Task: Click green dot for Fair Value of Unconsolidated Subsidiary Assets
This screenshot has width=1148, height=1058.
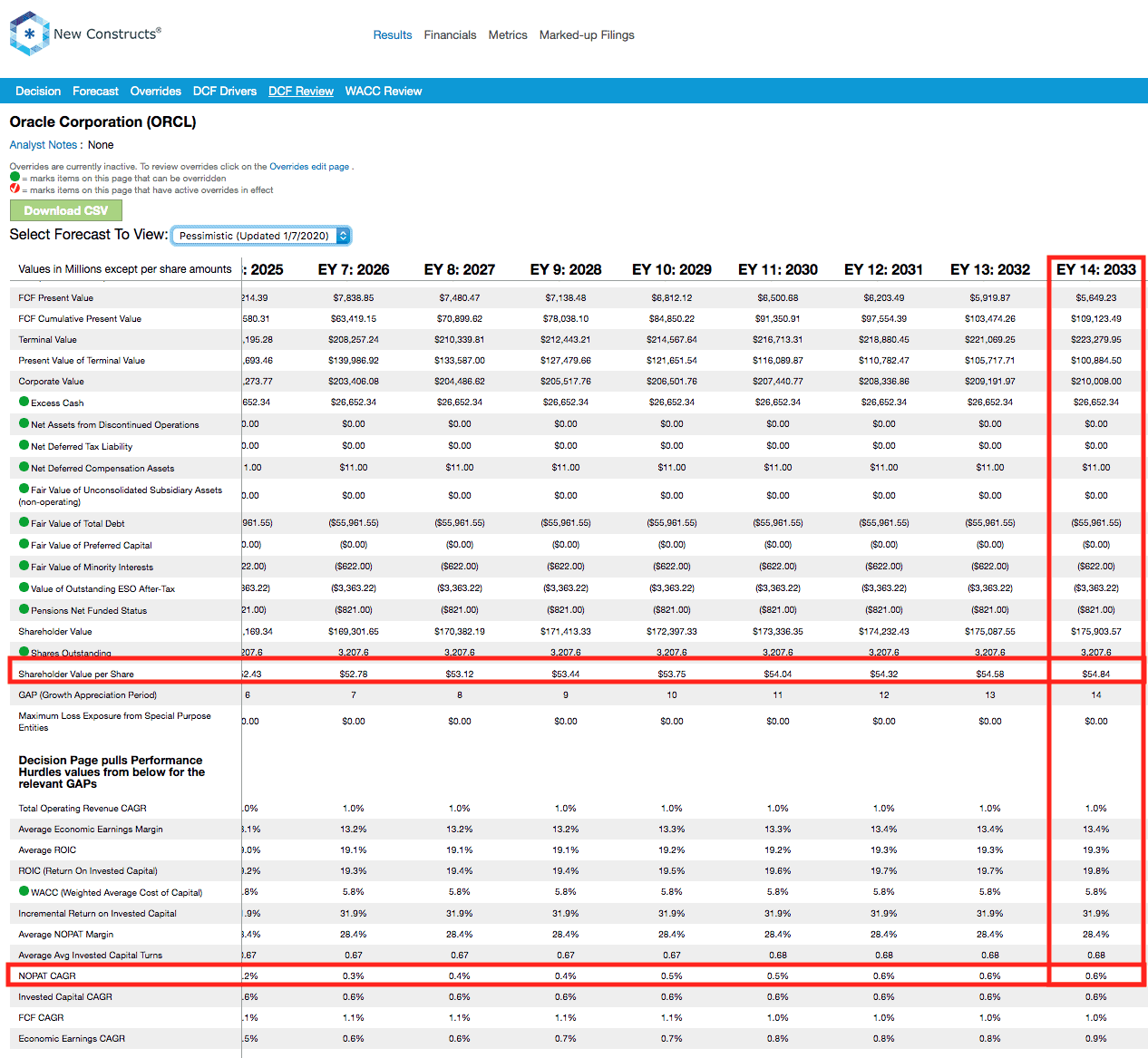Action: click(x=24, y=488)
